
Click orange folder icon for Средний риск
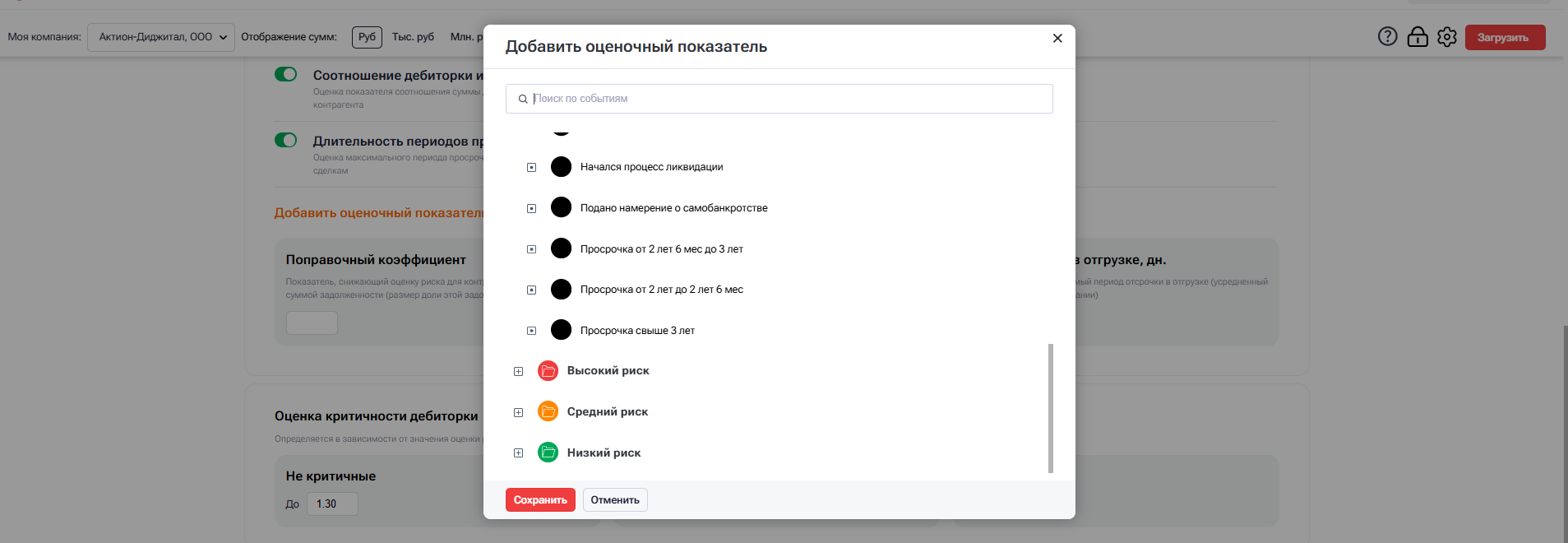[x=548, y=411]
